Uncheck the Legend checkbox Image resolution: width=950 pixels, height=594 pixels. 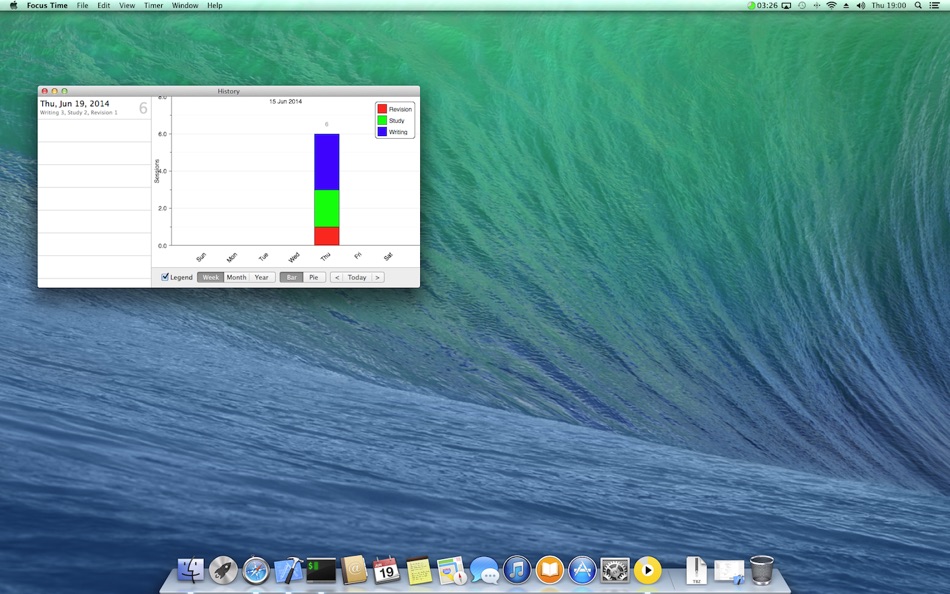[165, 277]
